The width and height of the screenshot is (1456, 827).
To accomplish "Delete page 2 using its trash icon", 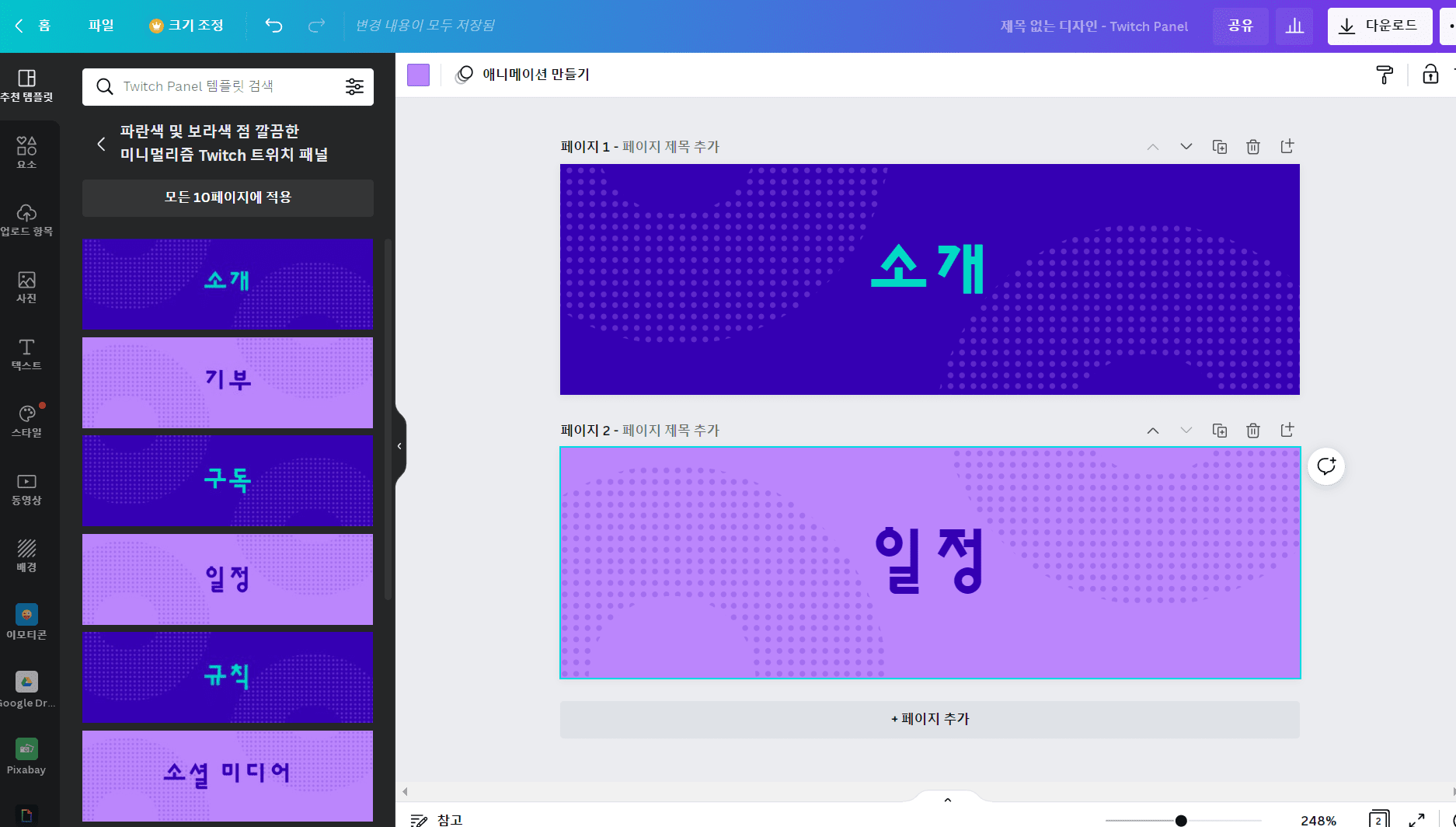I will tap(1252, 430).
